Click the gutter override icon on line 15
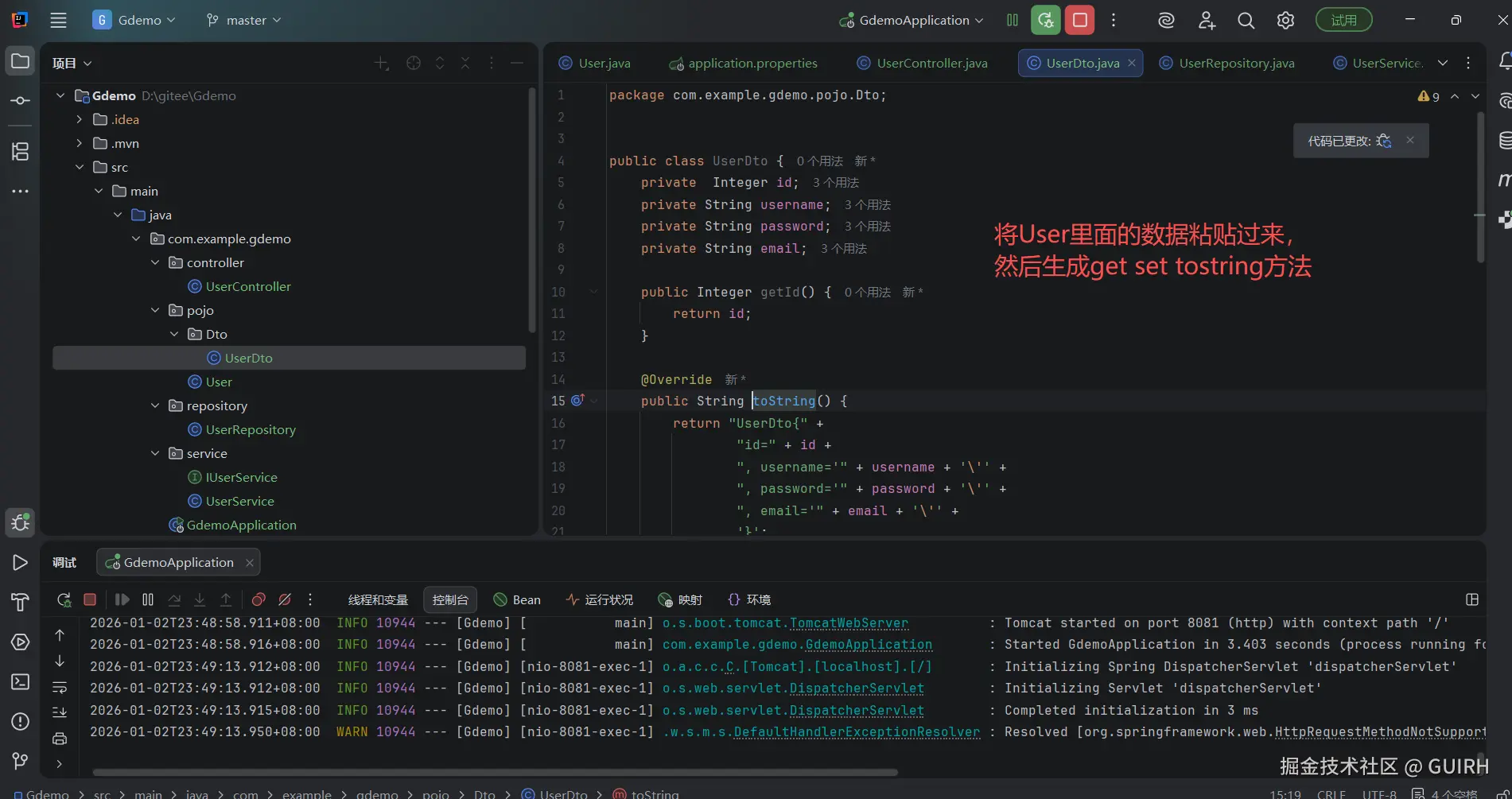The height and width of the screenshot is (799, 1512). pyautogui.click(x=578, y=401)
